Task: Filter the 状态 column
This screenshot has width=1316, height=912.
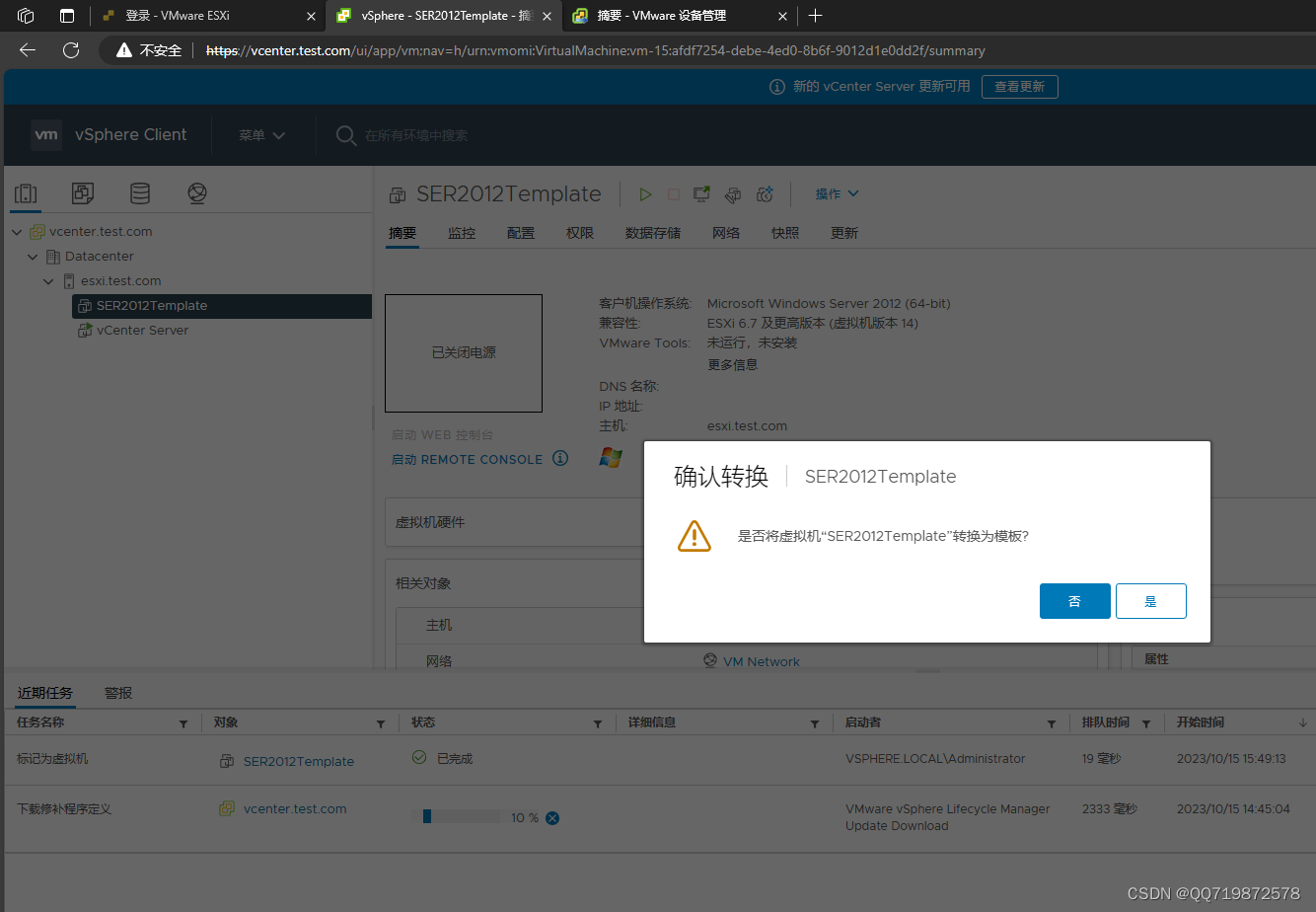Action: (598, 723)
